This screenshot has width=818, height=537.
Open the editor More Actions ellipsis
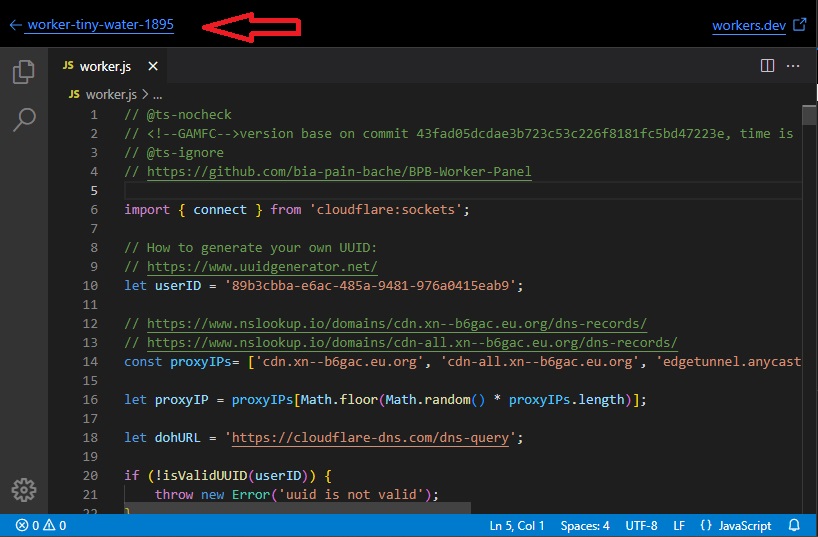coord(793,66)
